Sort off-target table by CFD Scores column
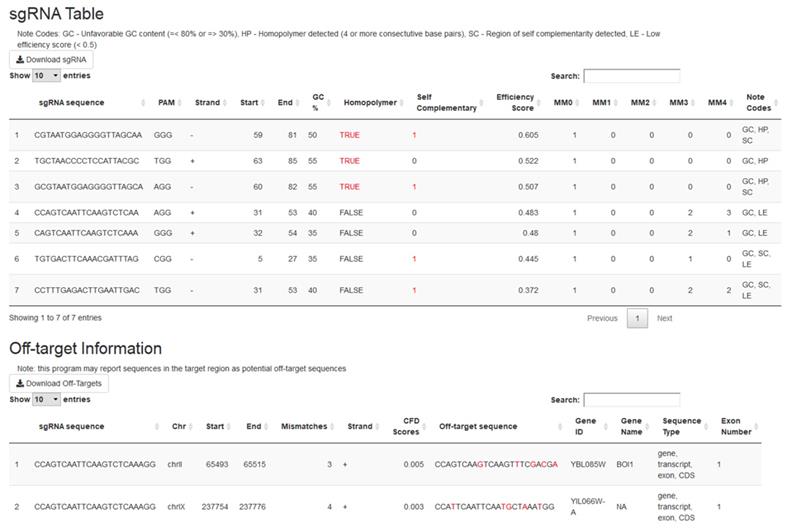This screenshot has width=786, height=528. coord(411,426)
